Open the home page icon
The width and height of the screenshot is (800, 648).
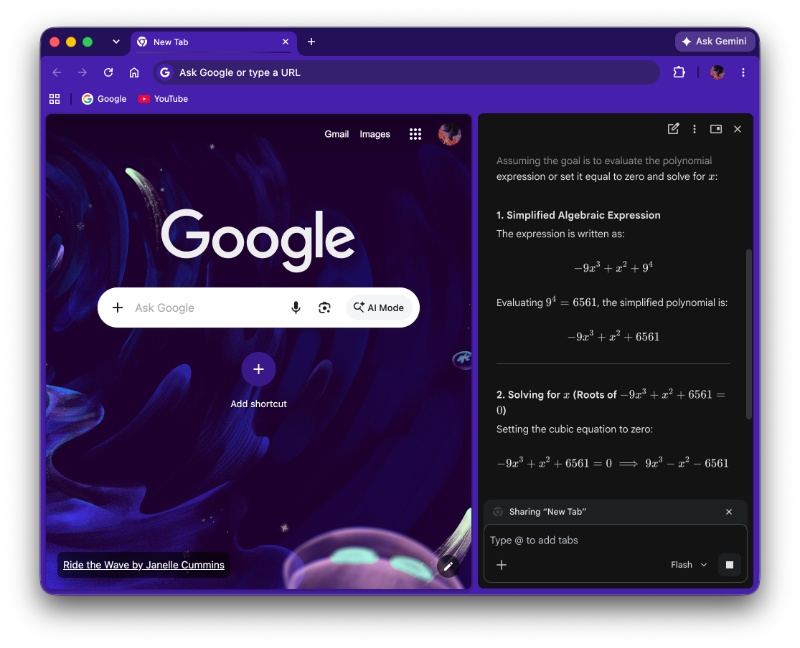[134, 72]
